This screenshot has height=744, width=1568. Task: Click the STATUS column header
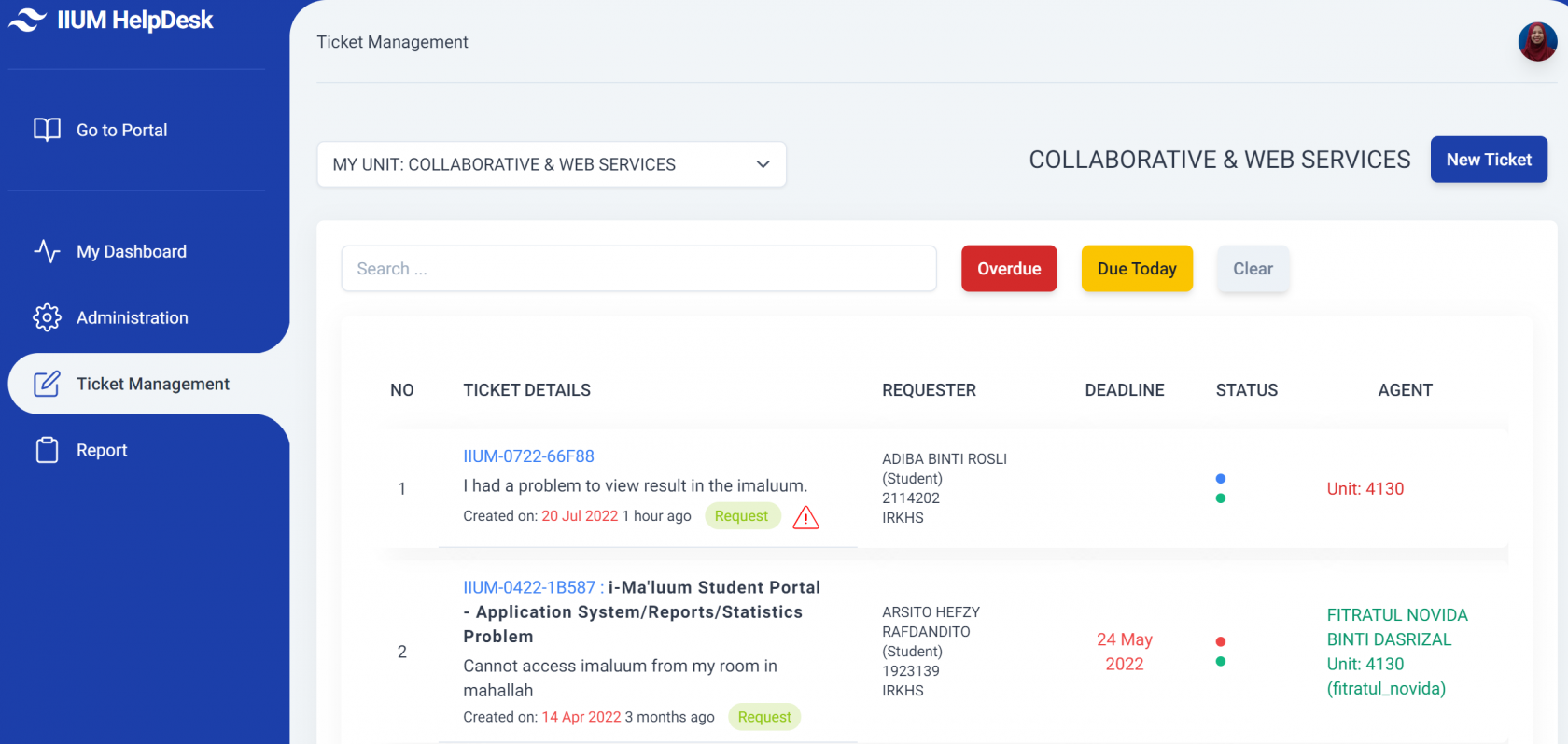coord(1247,390)
